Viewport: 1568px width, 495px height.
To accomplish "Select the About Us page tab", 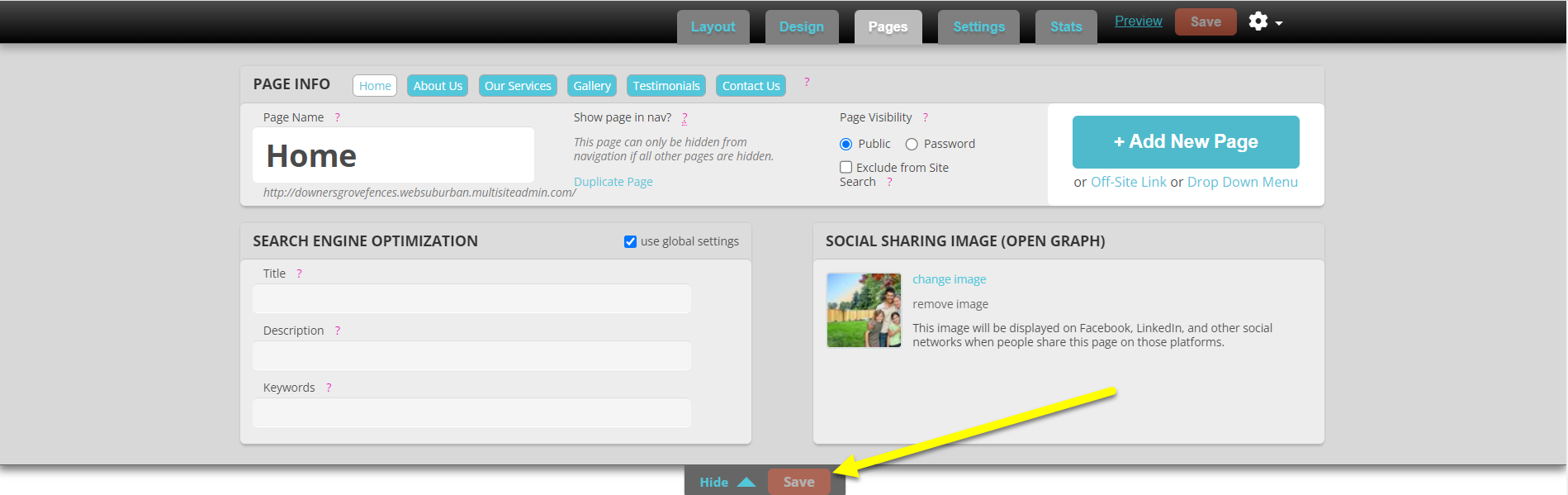I will [438, 86].
